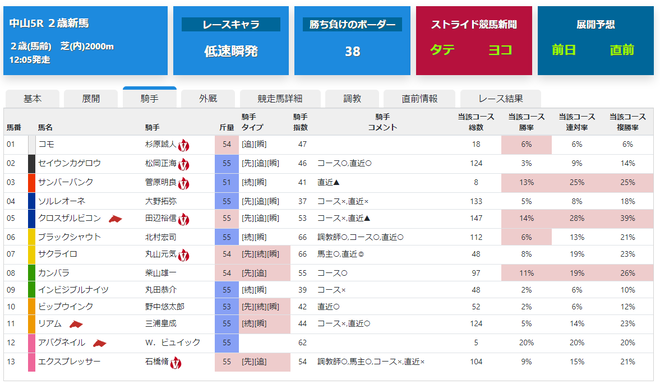Select the 騎手 tab

point(149,98)
